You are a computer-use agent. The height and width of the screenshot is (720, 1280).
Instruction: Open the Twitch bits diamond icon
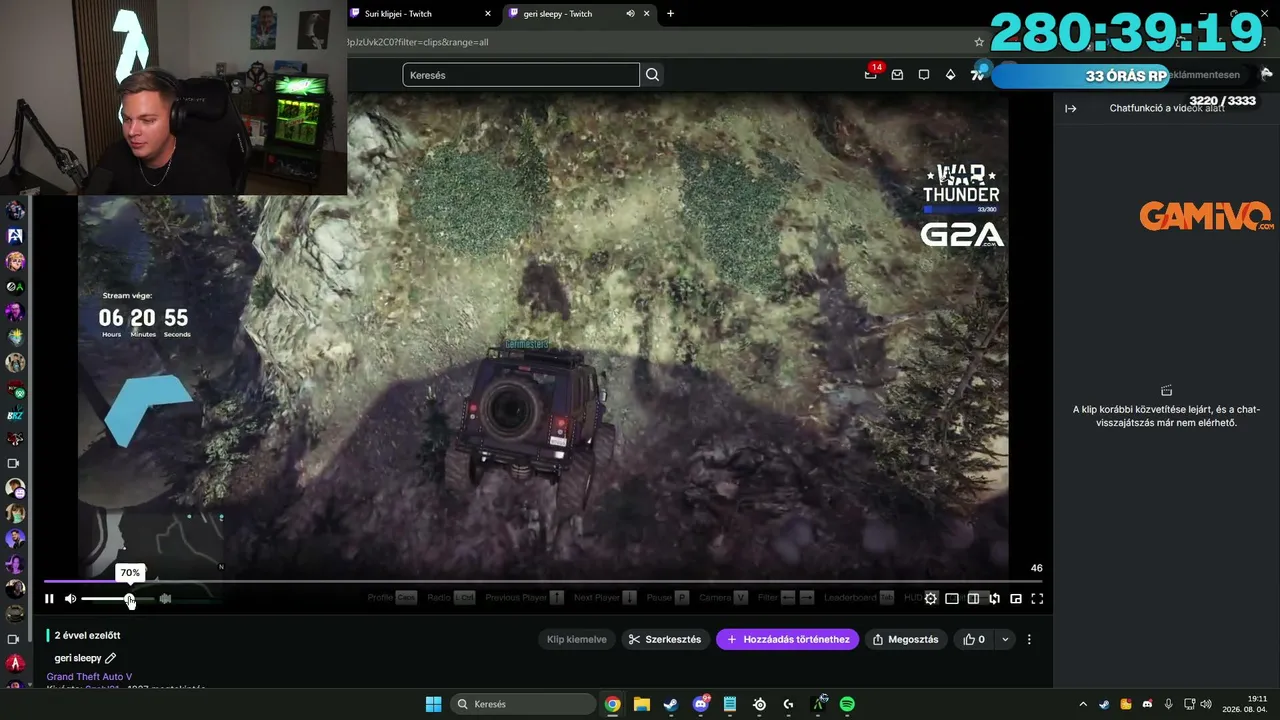tap(950, 75)
